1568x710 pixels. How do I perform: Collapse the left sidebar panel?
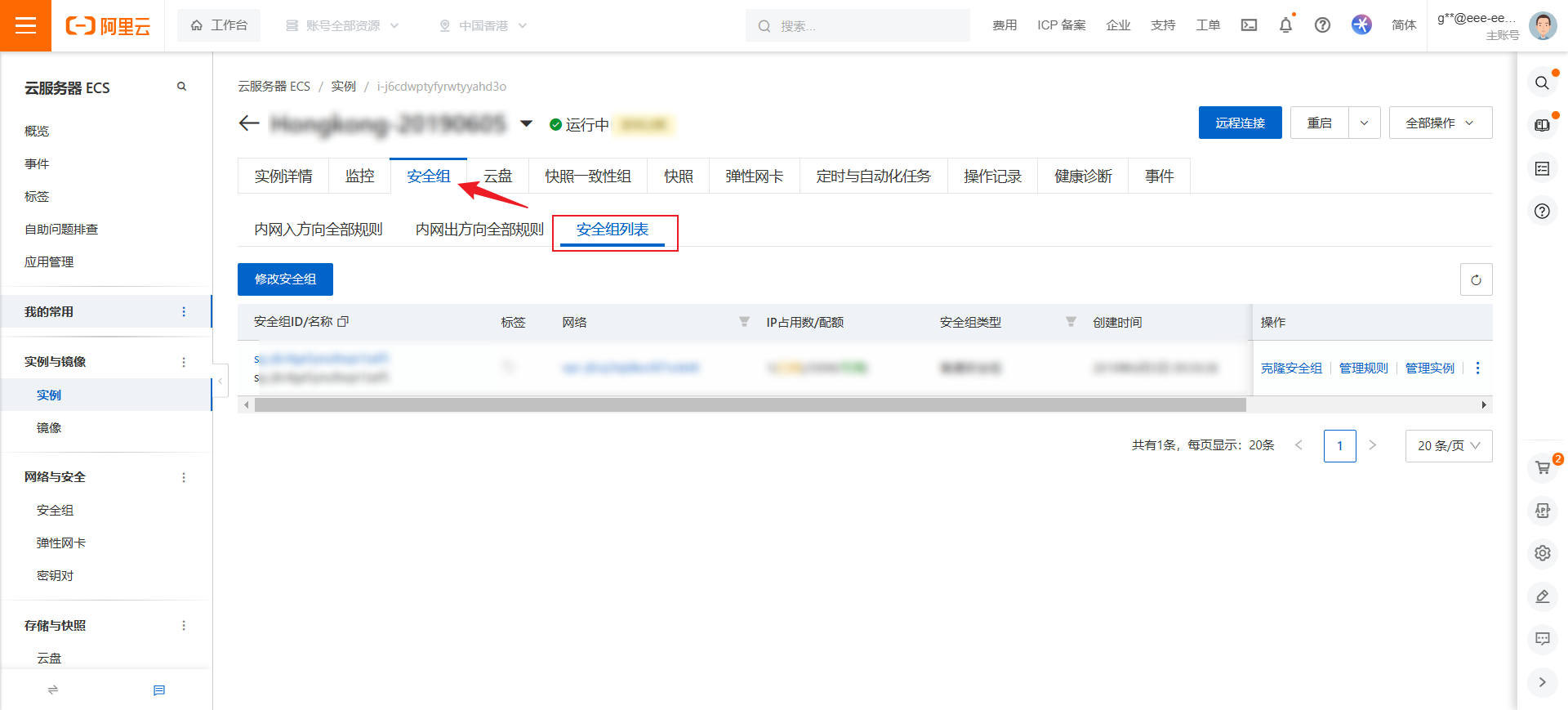pos(220,381)
